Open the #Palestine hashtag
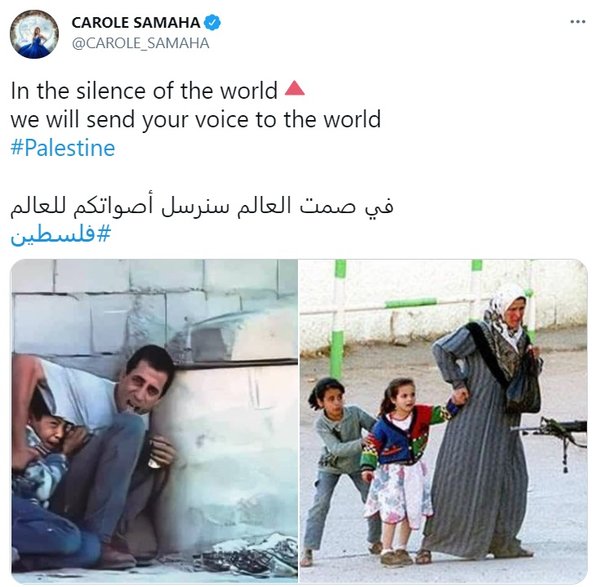 click(x=63, y=148)
